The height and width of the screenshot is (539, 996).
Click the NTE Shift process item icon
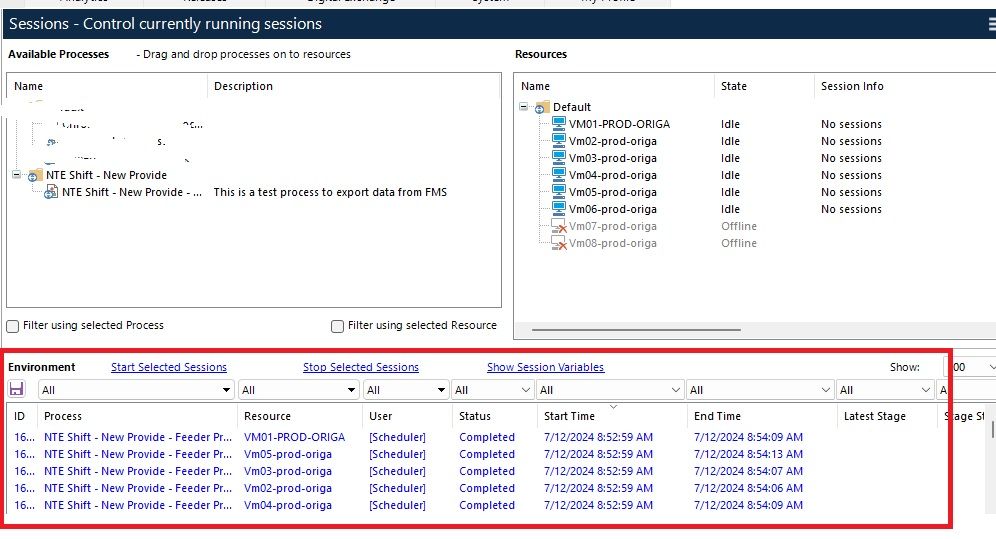(51, 192)
